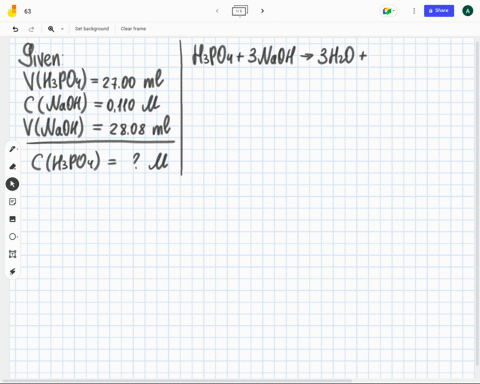Screen dimensions: 480x384
Task: Click the jam title "63"
Action: [28, 11]
